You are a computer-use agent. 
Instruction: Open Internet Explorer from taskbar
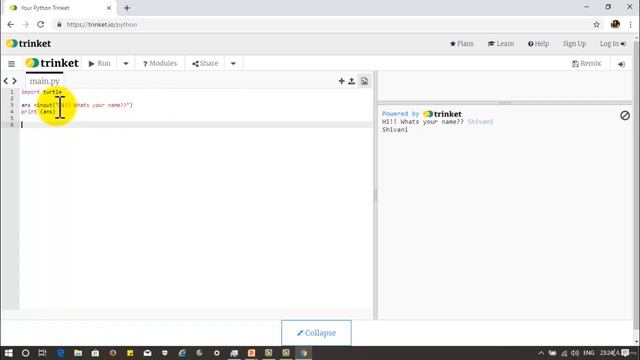pyautogui.click(x=182, y=353)
